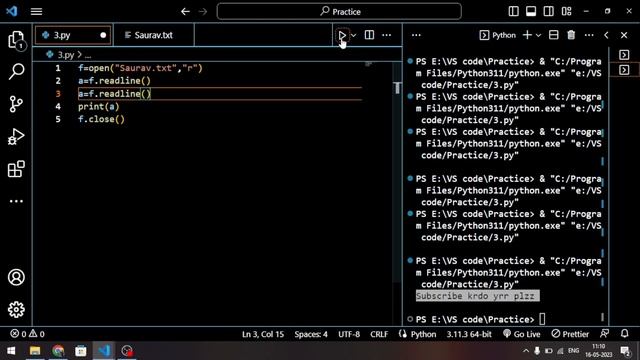Click the Prettier status item

click(570, 334)
